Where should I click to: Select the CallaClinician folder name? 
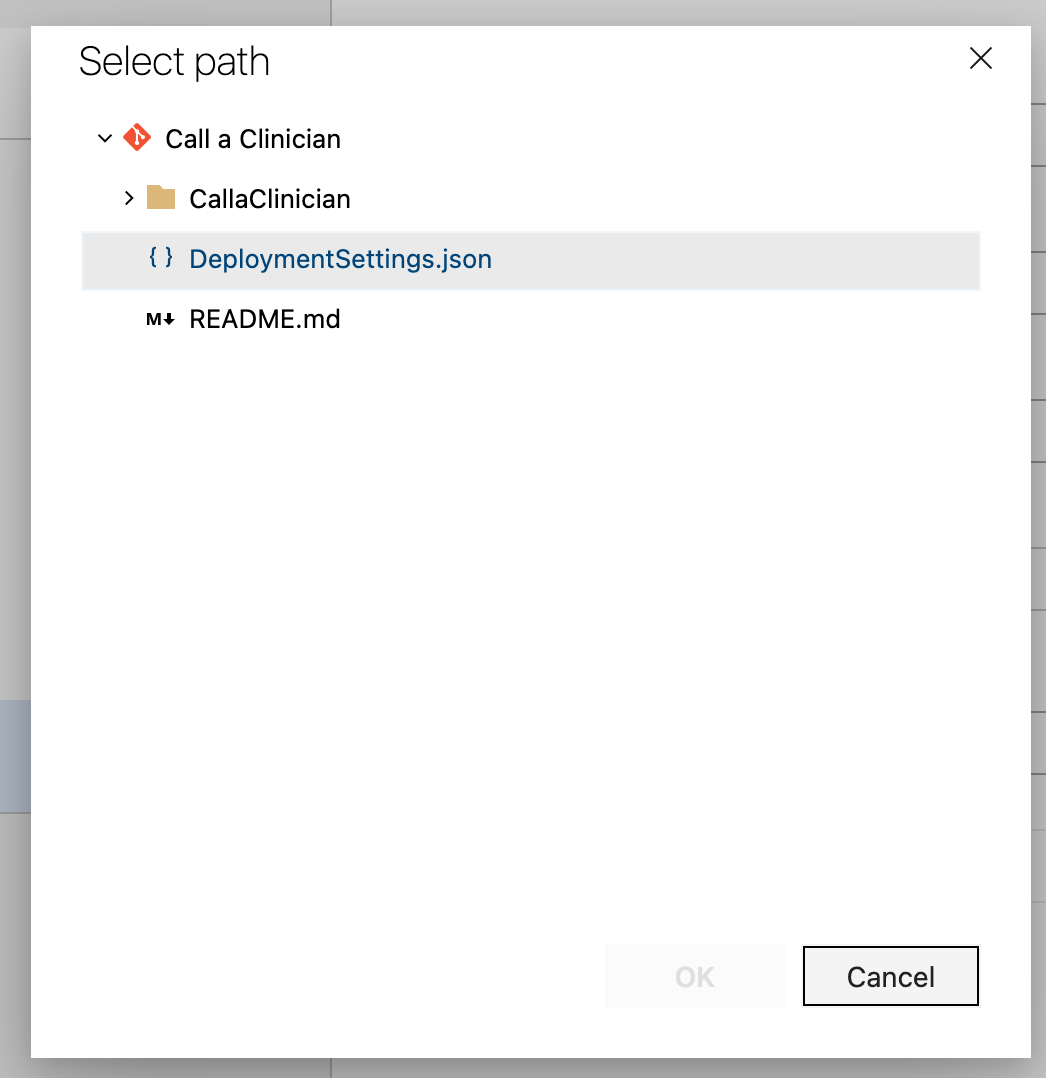(270, 199)
